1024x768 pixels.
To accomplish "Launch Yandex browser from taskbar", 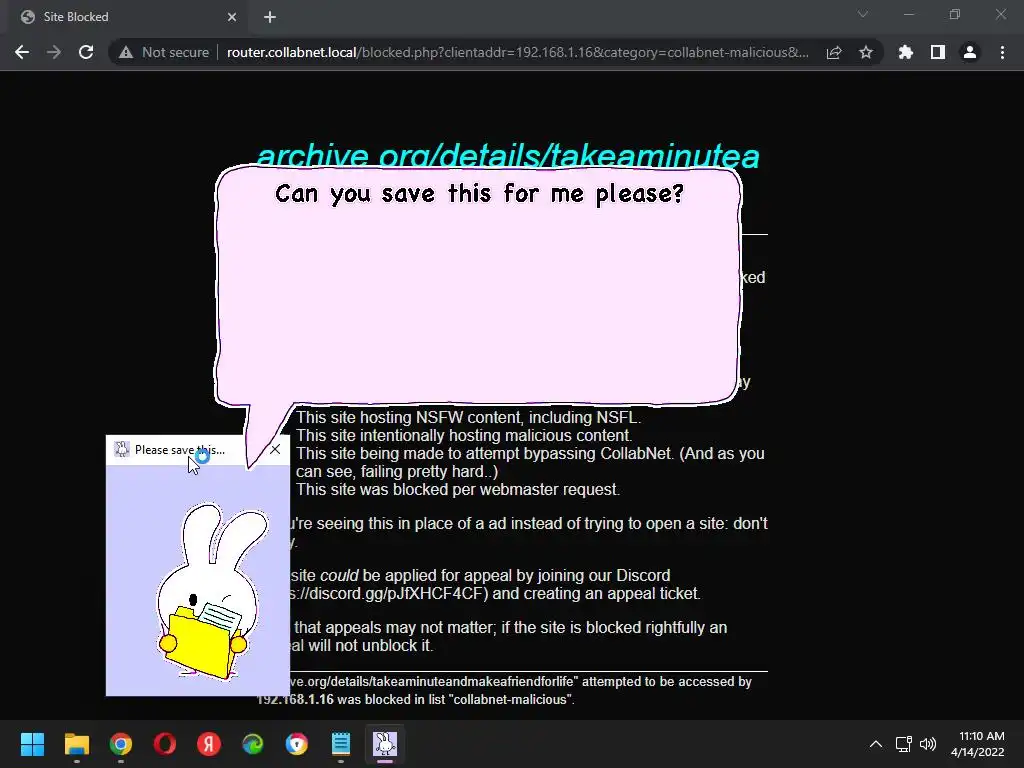I will 209,744.
